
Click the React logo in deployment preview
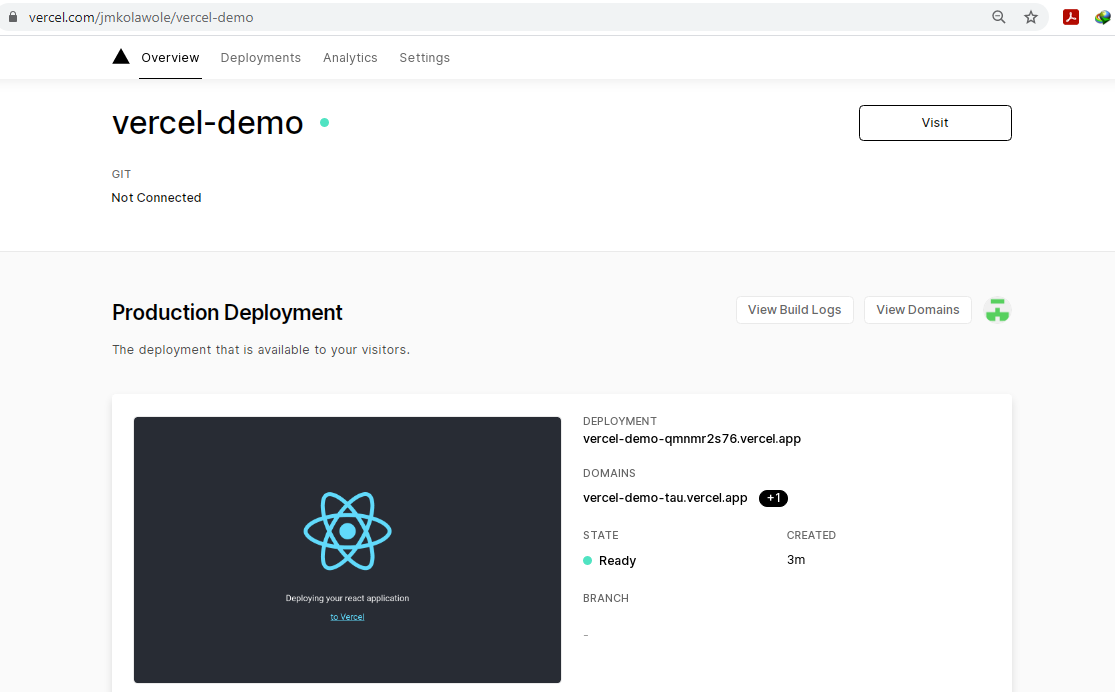[x=347, y=531]
